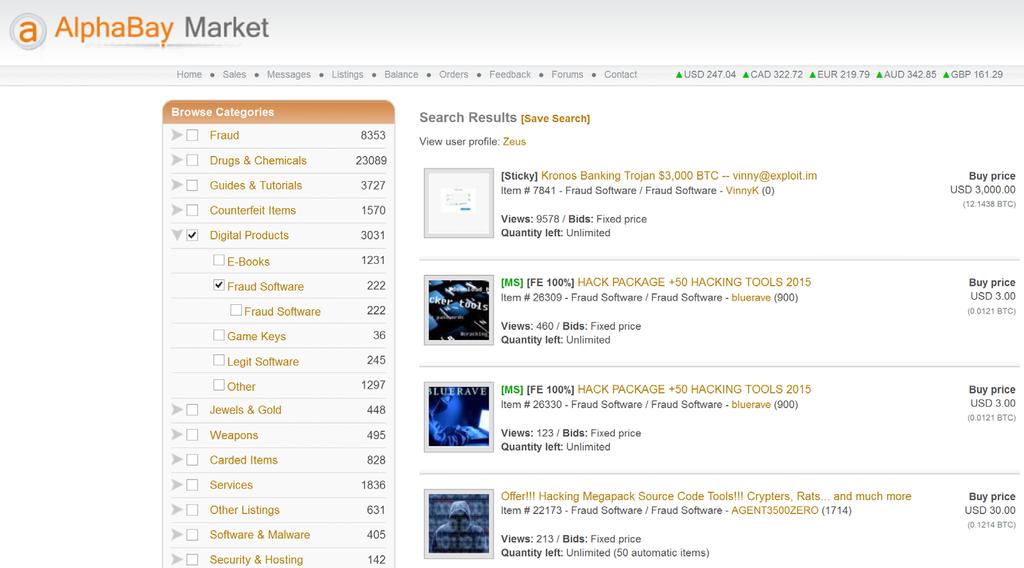
Task: Expand the Counterfeit Items arrow
Action: [176, 210]
